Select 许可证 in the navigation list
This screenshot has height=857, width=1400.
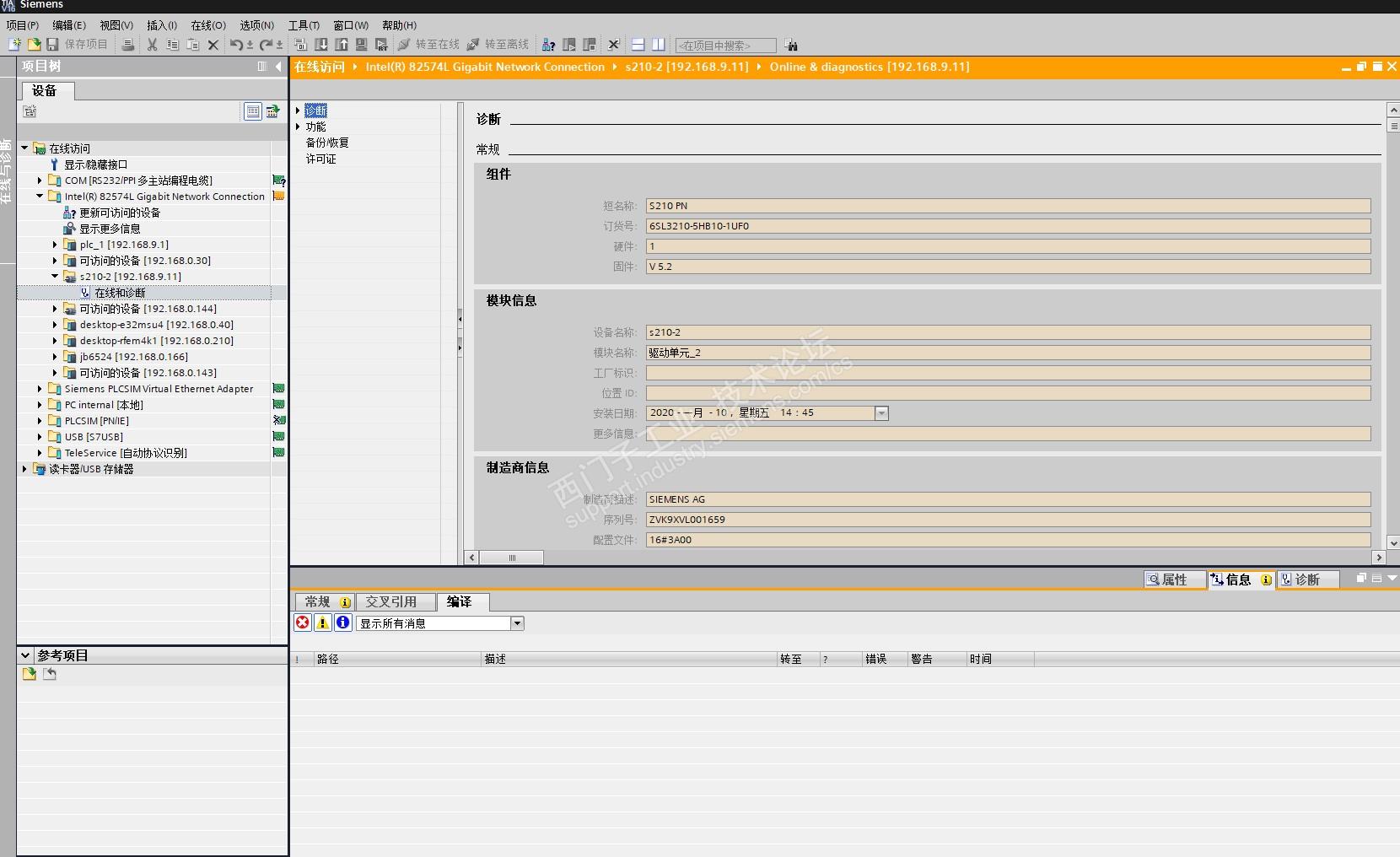320,159
